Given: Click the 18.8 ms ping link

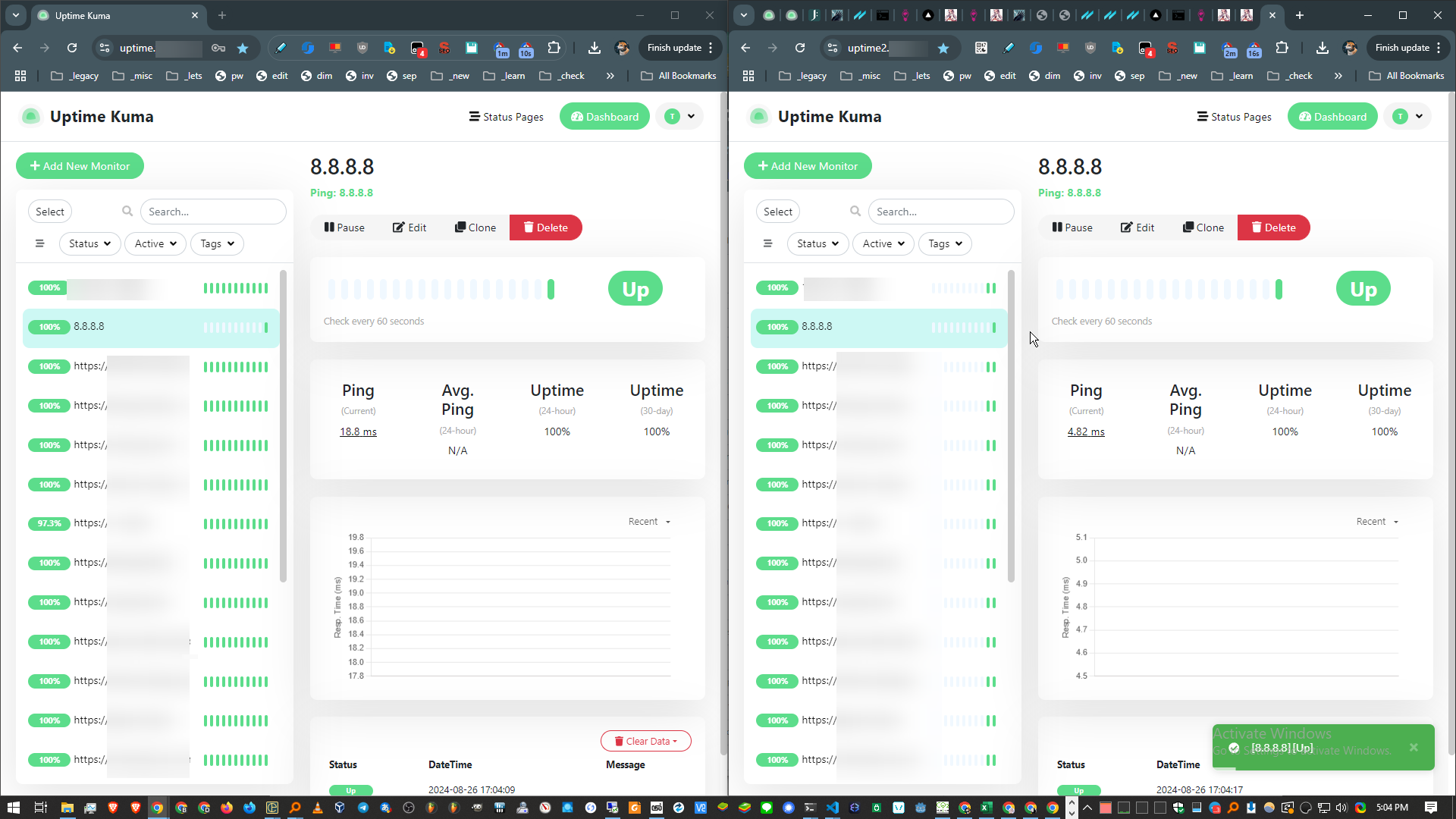Looking at the screenshot, I should point(358,431).
